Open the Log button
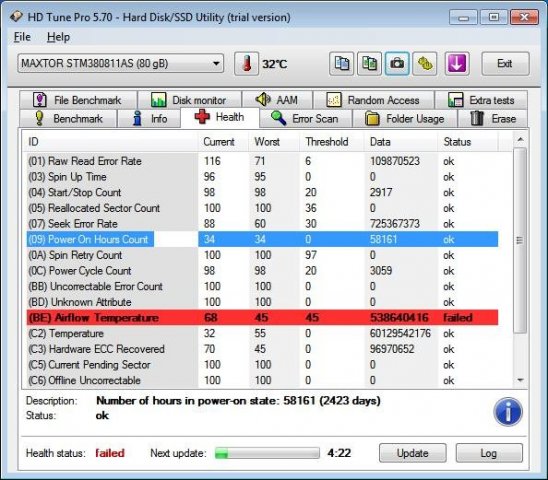 489,453
